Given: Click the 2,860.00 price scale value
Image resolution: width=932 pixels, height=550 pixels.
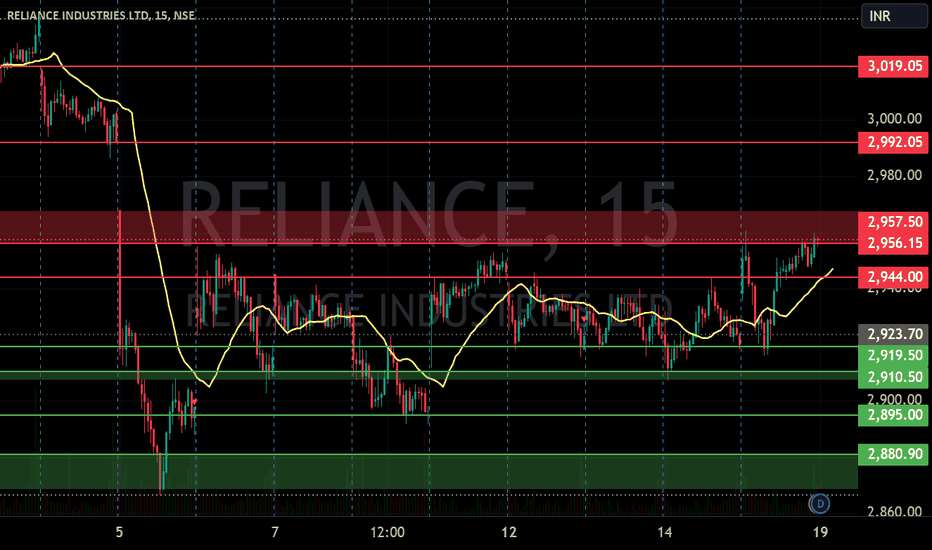Looking at the screenshot, I should 895,511.
